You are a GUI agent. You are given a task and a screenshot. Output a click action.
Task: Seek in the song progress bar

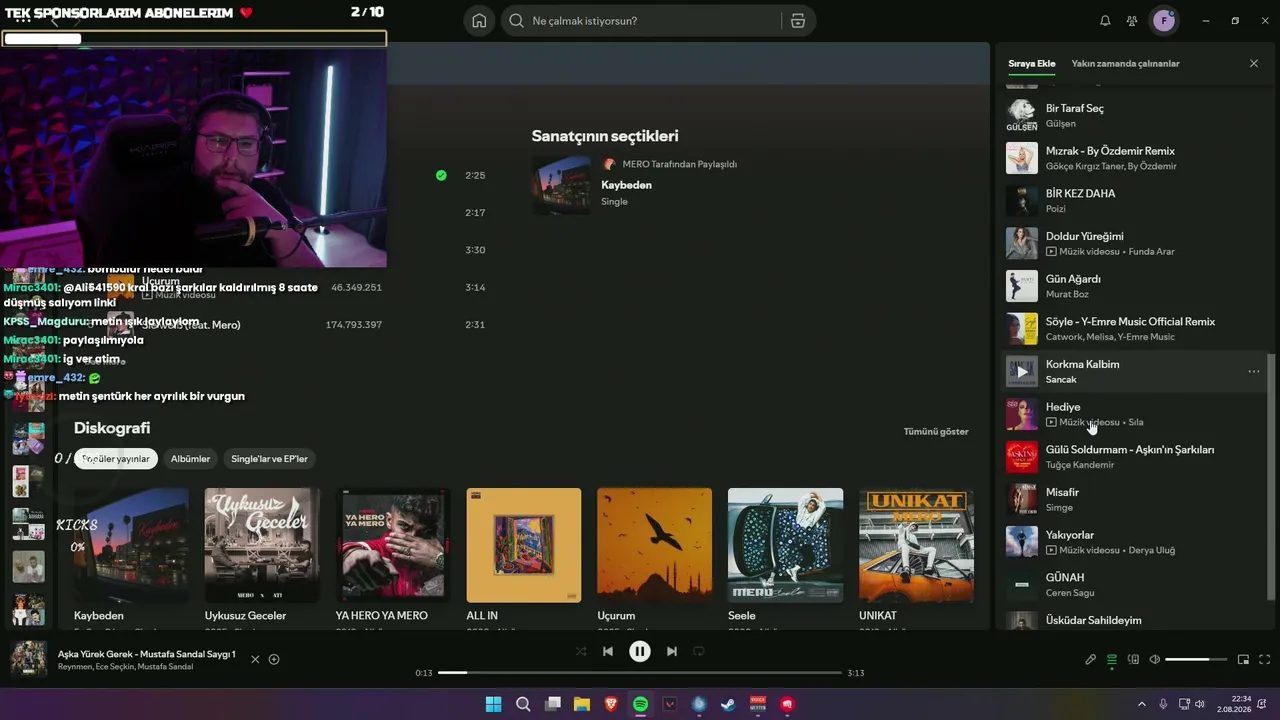640,673
